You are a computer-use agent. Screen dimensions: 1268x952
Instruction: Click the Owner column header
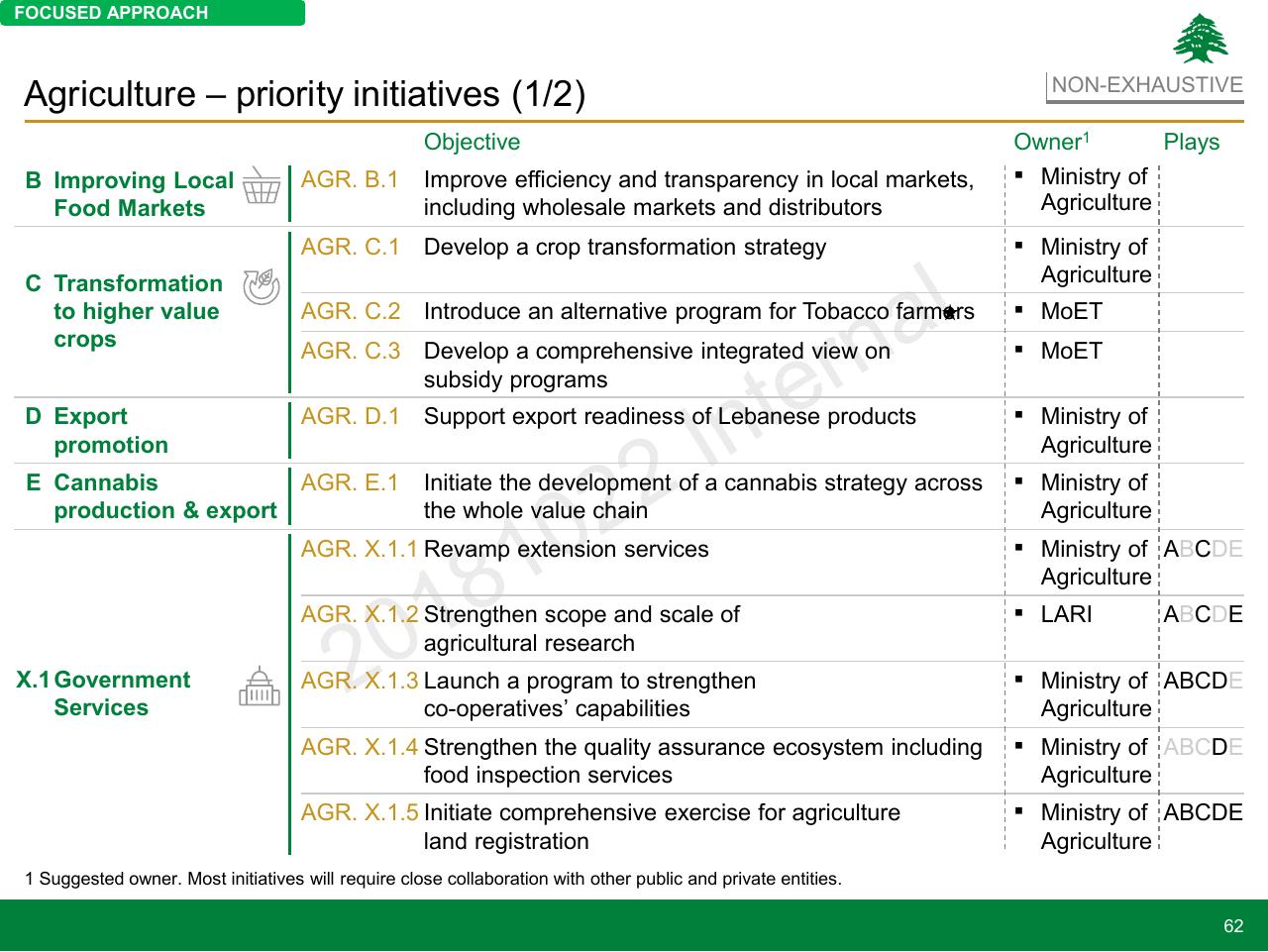point(1052,142)
